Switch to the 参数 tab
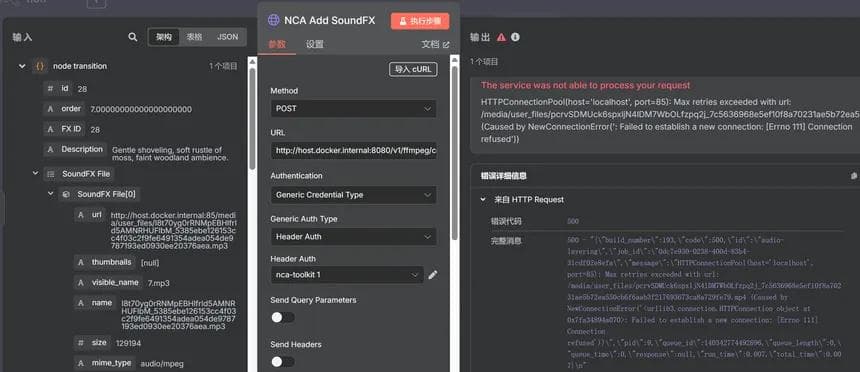 click(277, 44)
